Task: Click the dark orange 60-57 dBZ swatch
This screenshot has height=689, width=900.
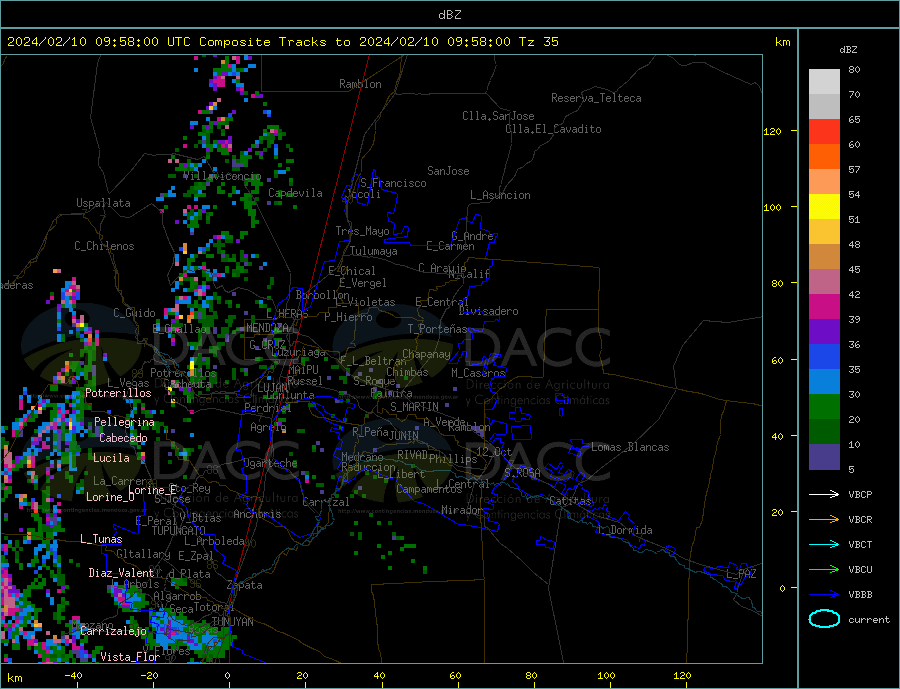Action: (x=824, y=157)
